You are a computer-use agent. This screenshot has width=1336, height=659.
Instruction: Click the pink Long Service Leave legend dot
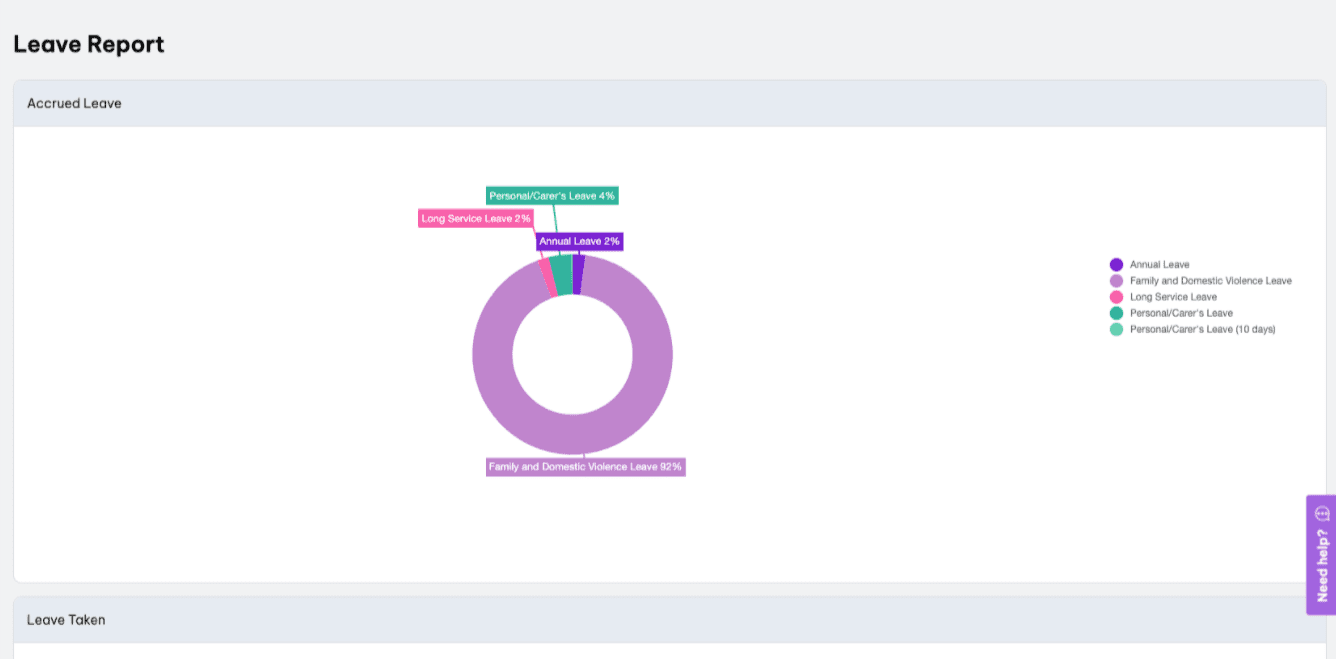pos(1116,297)
